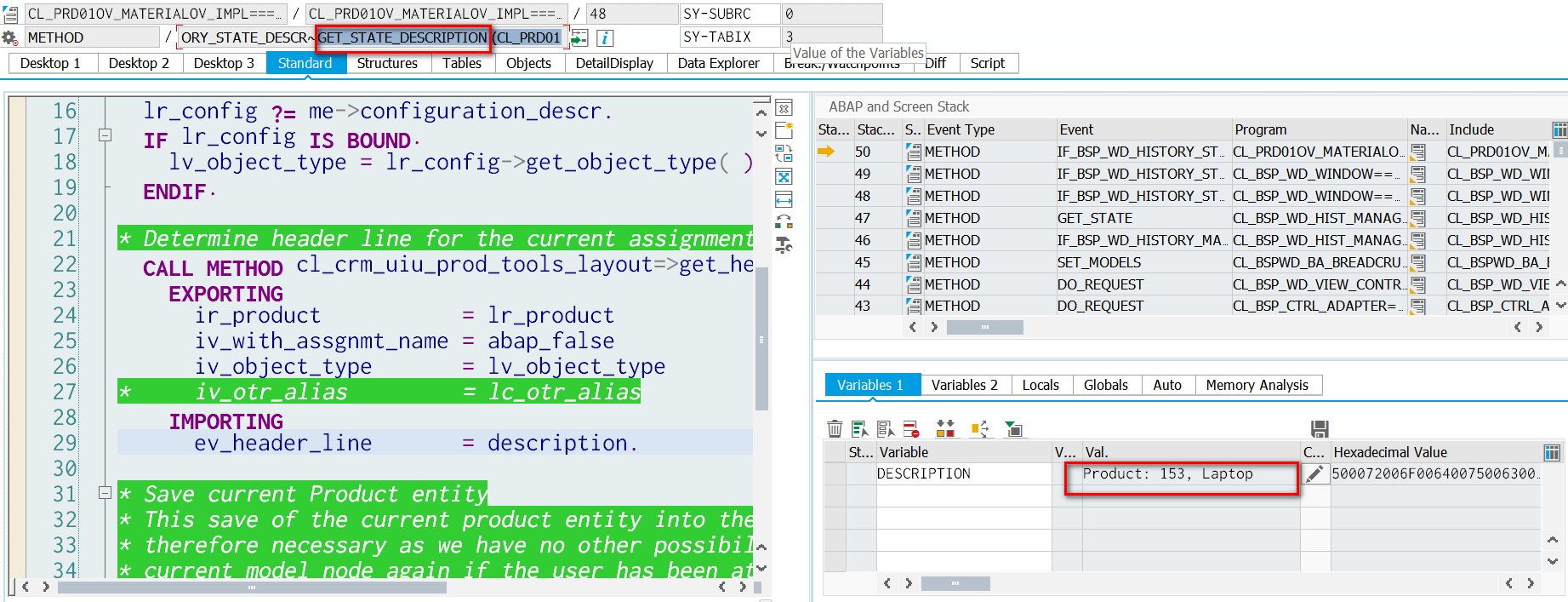Click the new tool icon with star

coord(784,130)
